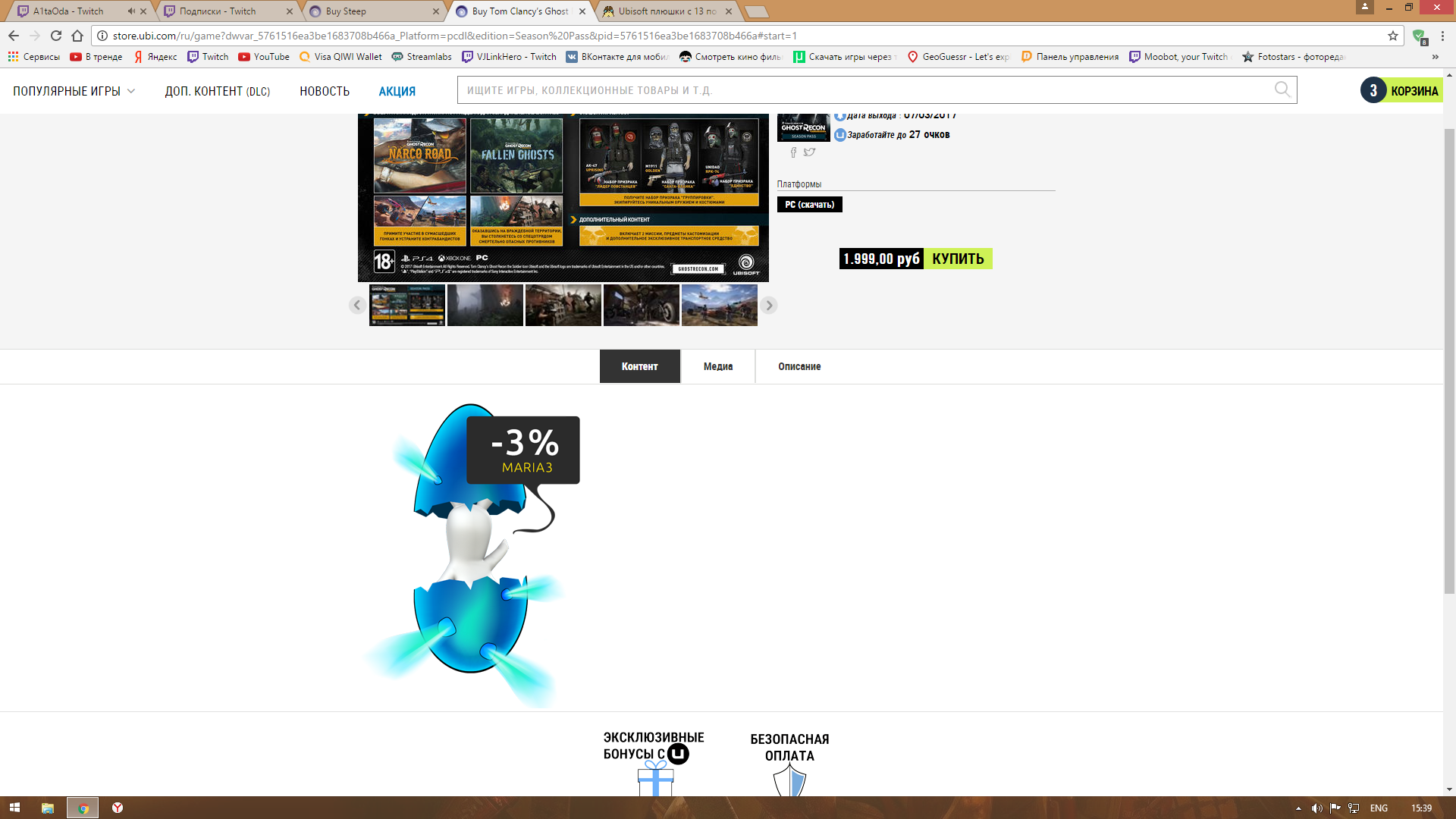Open the Акция menu item
1456x819 pixels.
coord(397,91)
